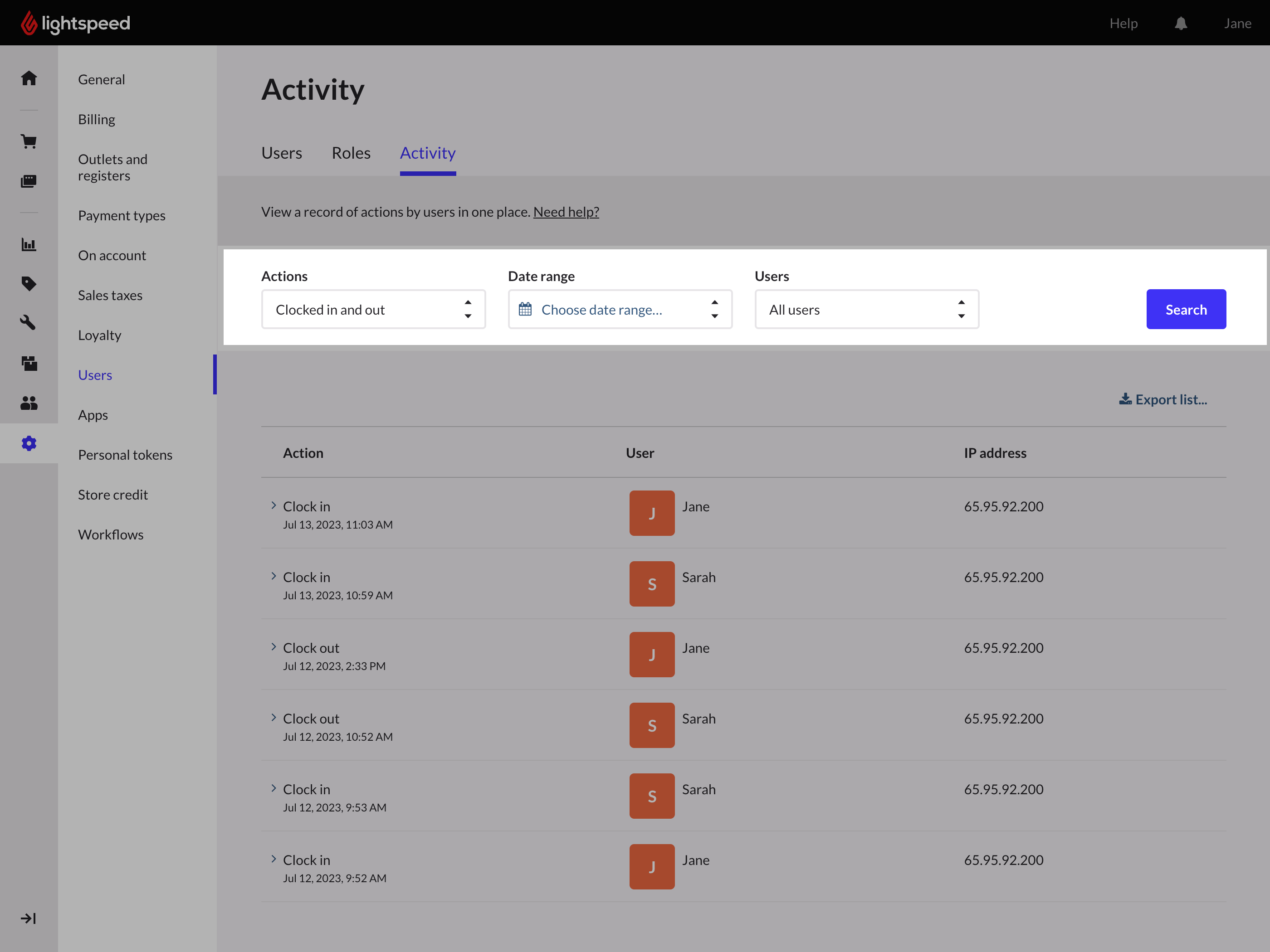Click Help in the top bar

point(1123,24)
